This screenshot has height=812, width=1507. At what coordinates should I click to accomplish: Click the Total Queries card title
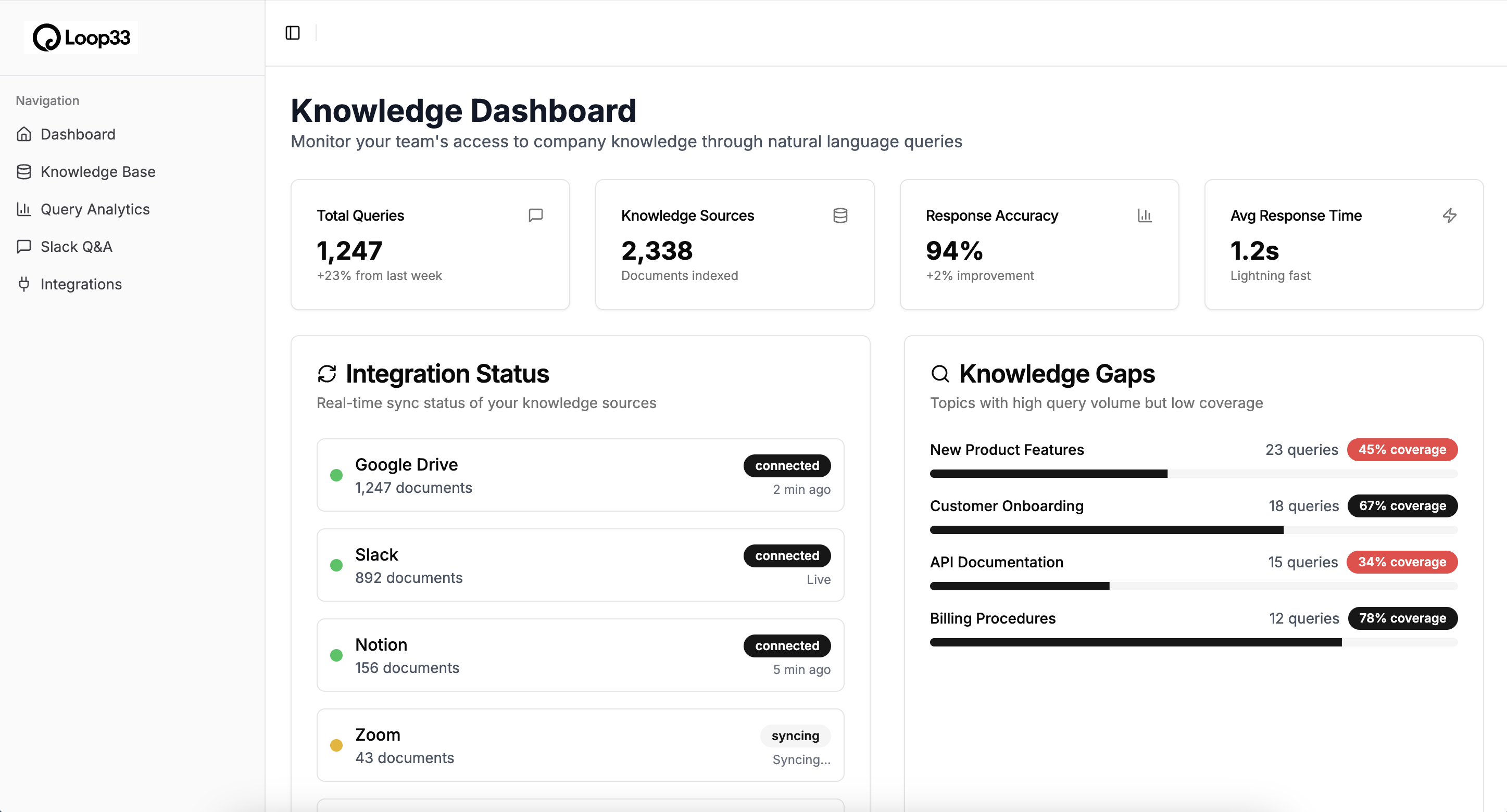pyautogui.click(x=360, y=215)
